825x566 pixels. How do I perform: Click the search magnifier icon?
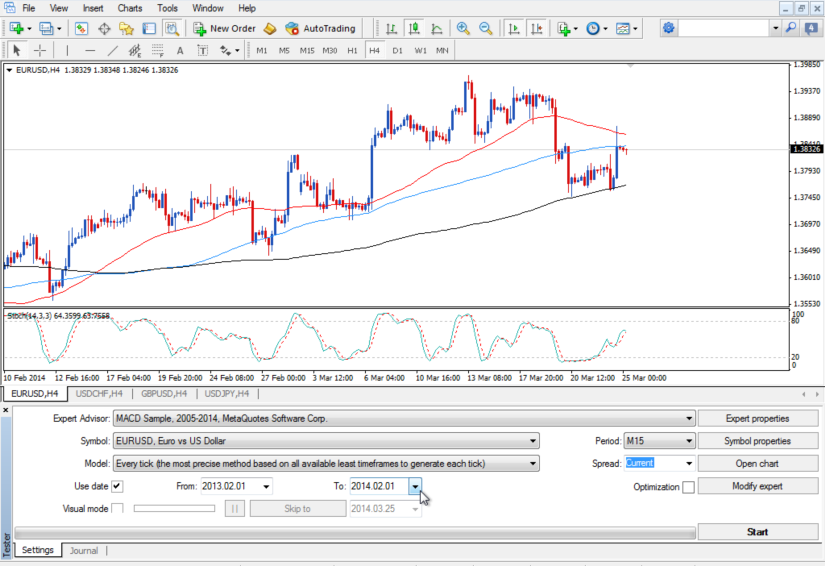[x=790, y=28]
